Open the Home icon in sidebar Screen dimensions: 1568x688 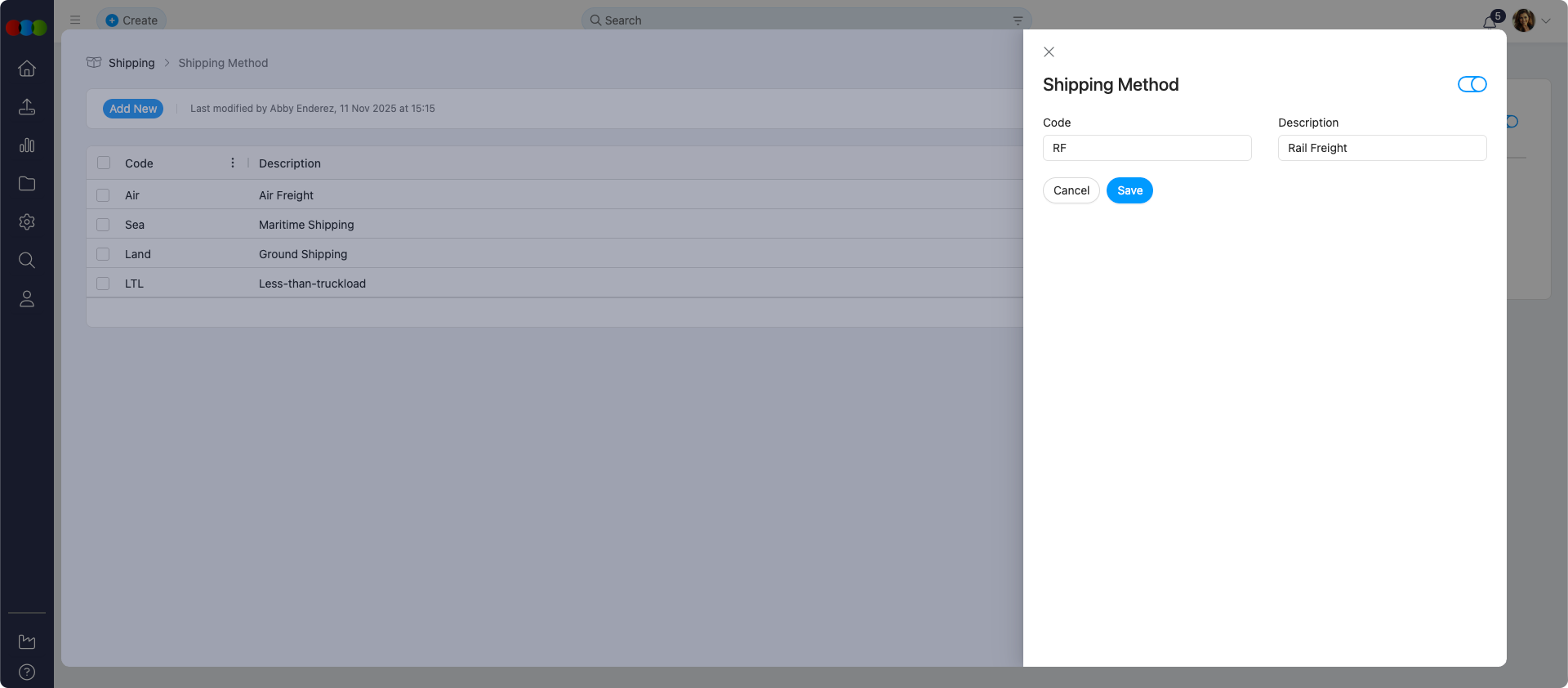(27, 69)
